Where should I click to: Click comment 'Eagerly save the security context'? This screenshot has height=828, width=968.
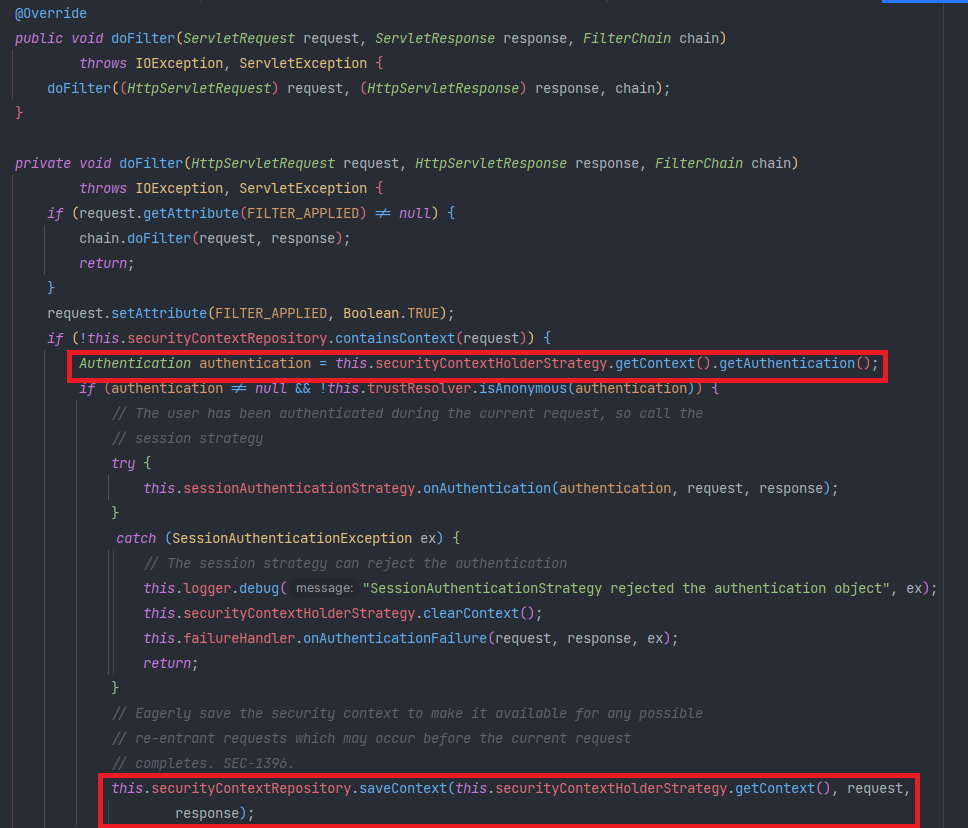point(407,713)
